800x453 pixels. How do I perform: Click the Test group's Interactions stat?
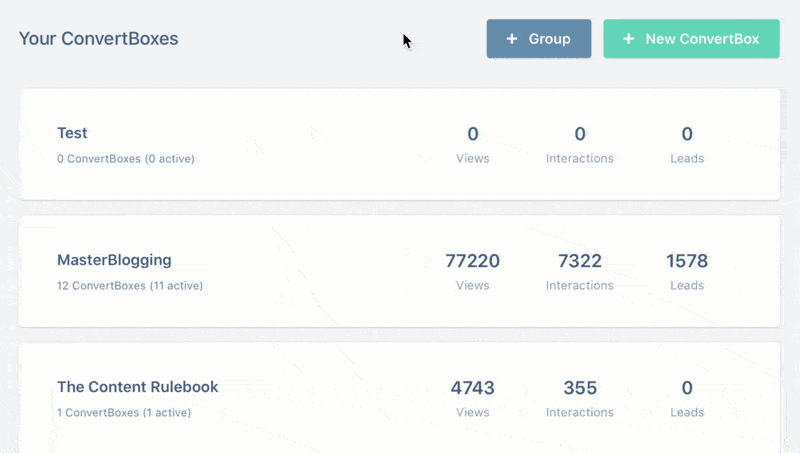click(579, 135)
